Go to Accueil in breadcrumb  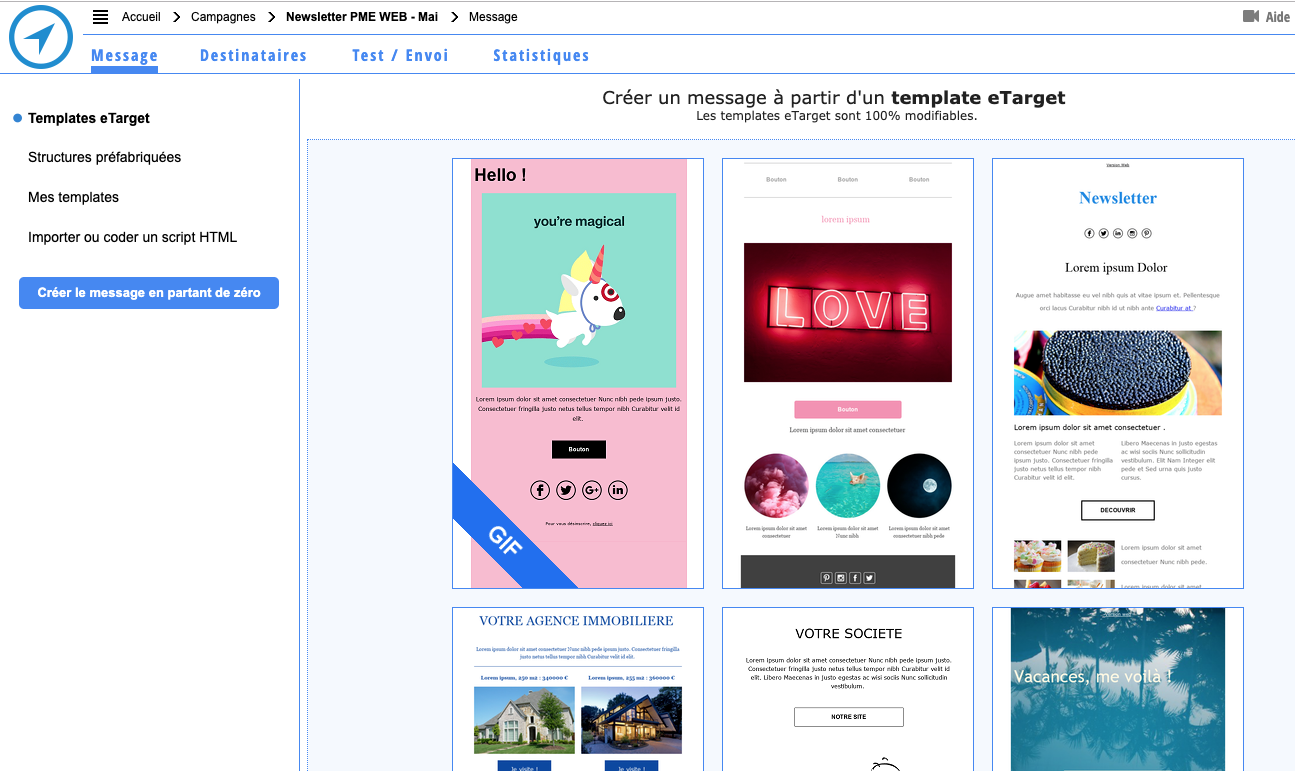coord(141,17)
